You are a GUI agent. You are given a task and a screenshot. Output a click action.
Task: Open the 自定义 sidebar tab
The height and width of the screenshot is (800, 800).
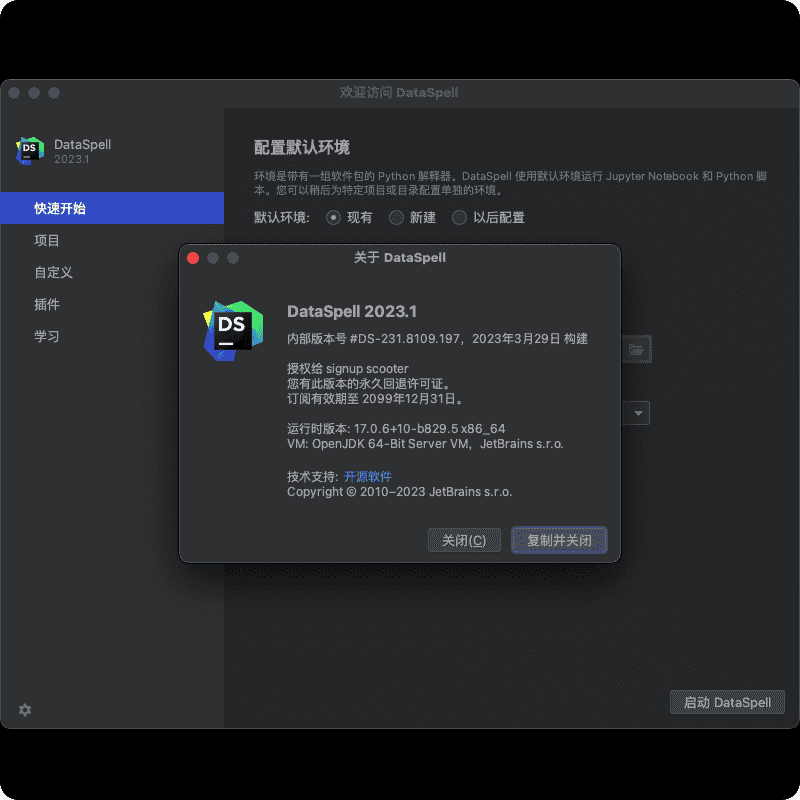tap(112, 272)
